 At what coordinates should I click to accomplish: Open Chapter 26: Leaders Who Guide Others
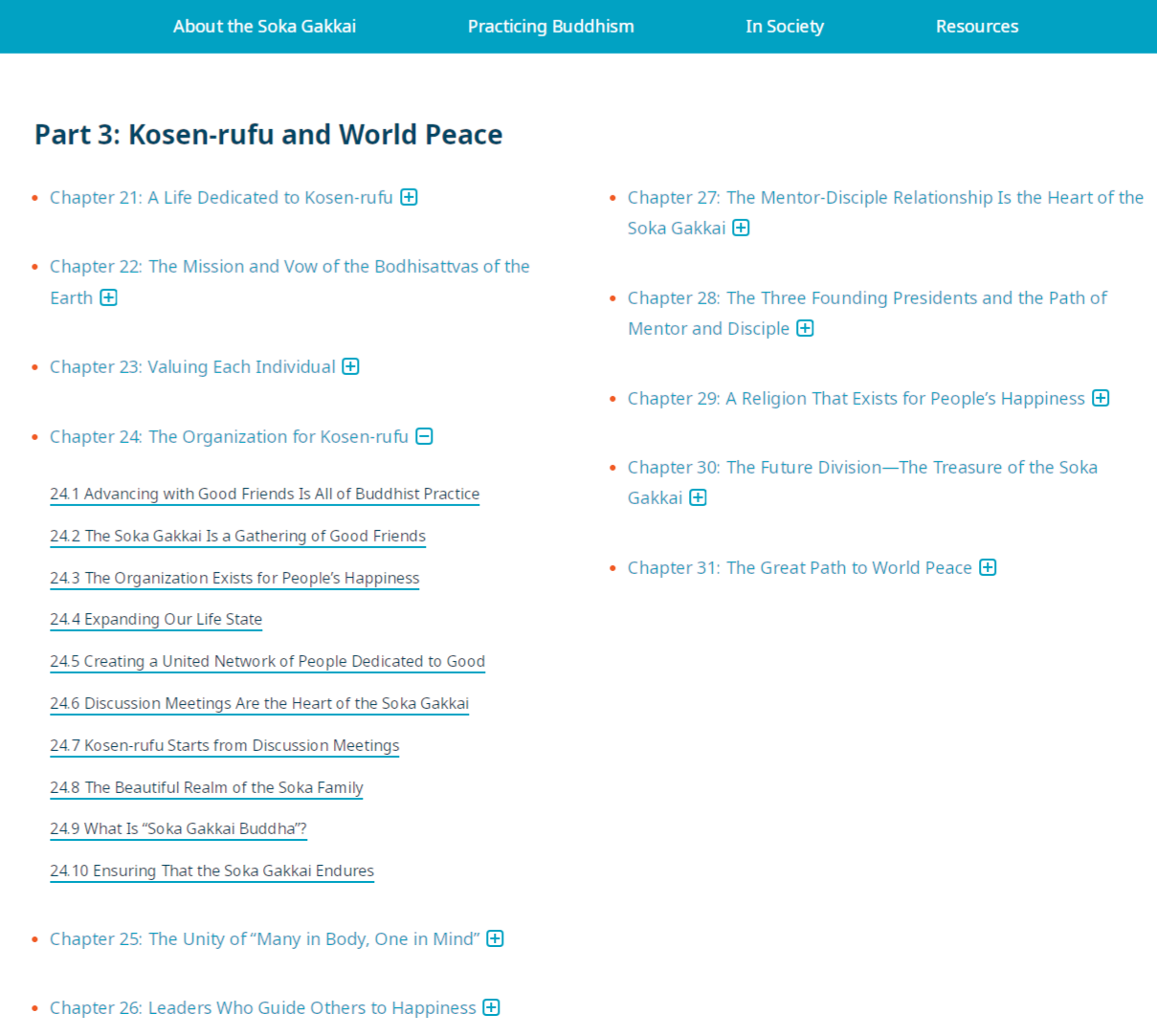(263, 1007)
